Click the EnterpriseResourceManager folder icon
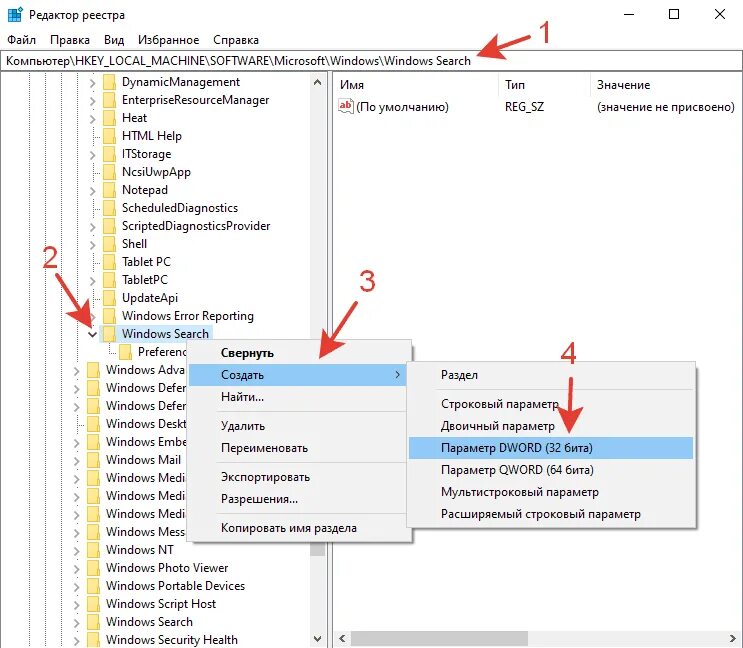Screen dimensions: 743x648 click(109, 100)
